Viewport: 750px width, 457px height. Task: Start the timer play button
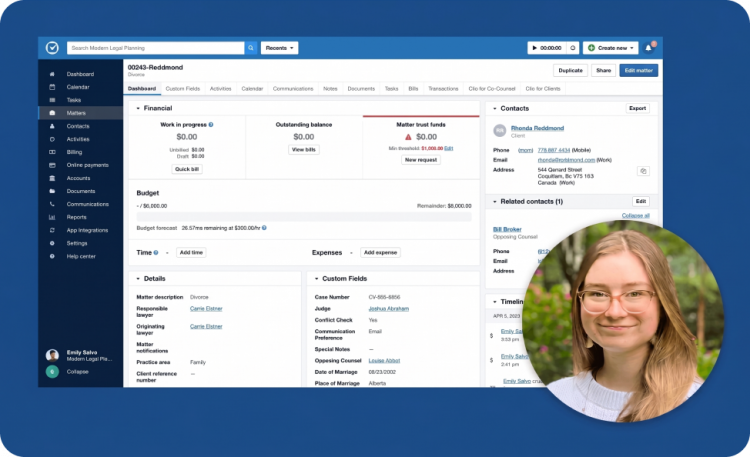point(535,48)
